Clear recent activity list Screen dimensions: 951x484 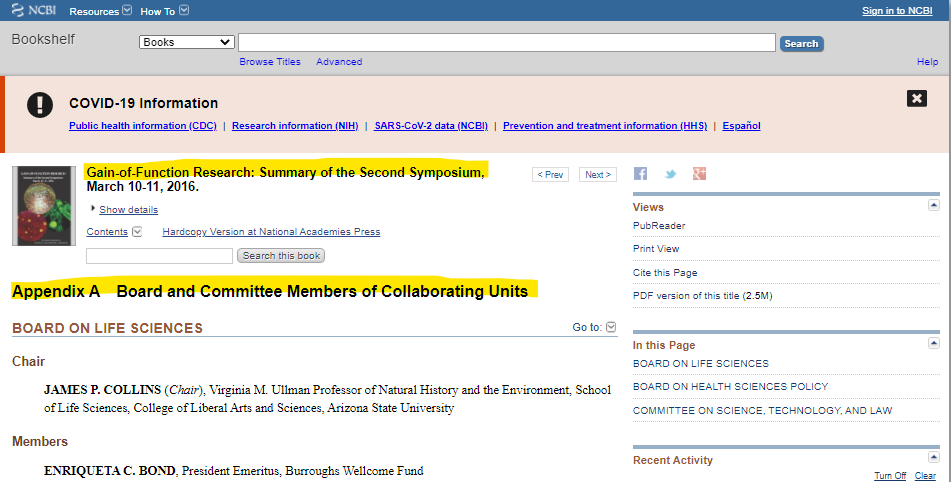(x=925, y=476)
